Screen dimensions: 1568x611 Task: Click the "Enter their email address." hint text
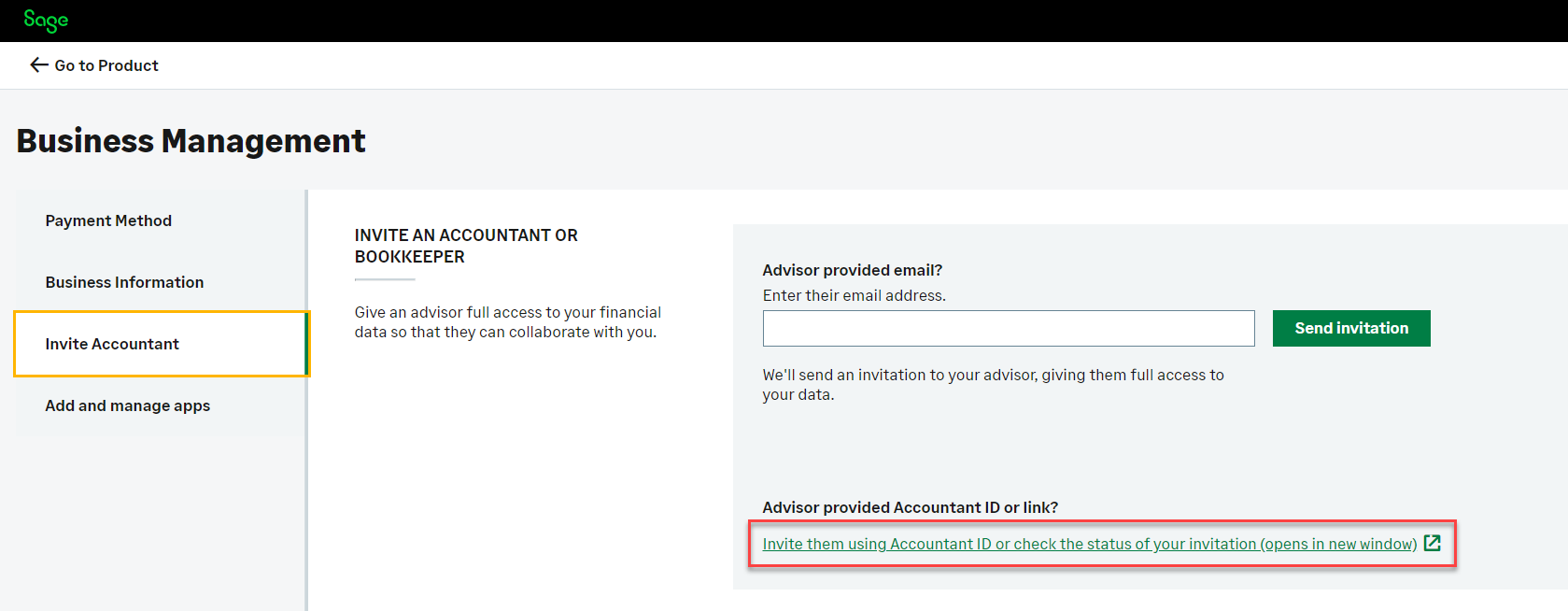point(854,295)
